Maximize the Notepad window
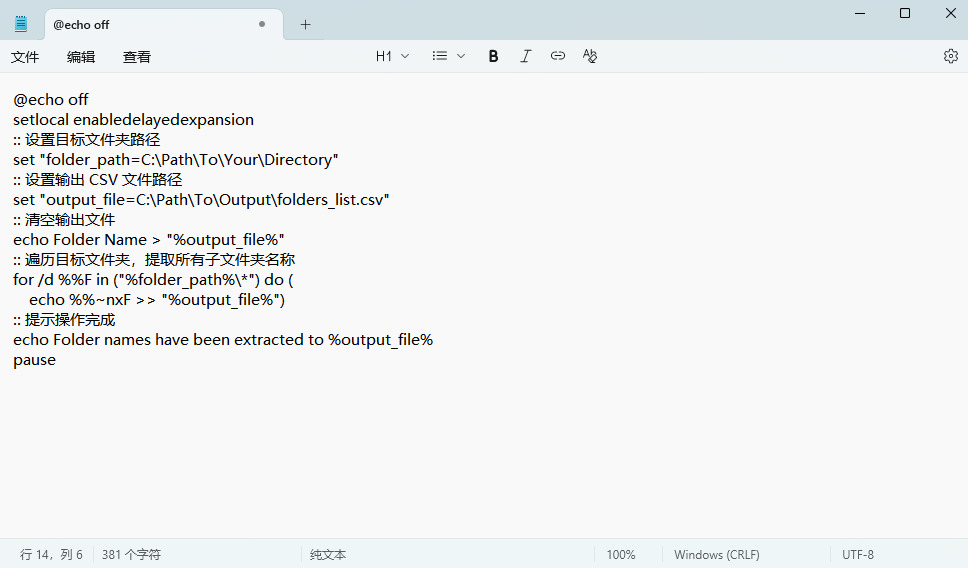Screen dimensions: 968x568 coord(905,13)
